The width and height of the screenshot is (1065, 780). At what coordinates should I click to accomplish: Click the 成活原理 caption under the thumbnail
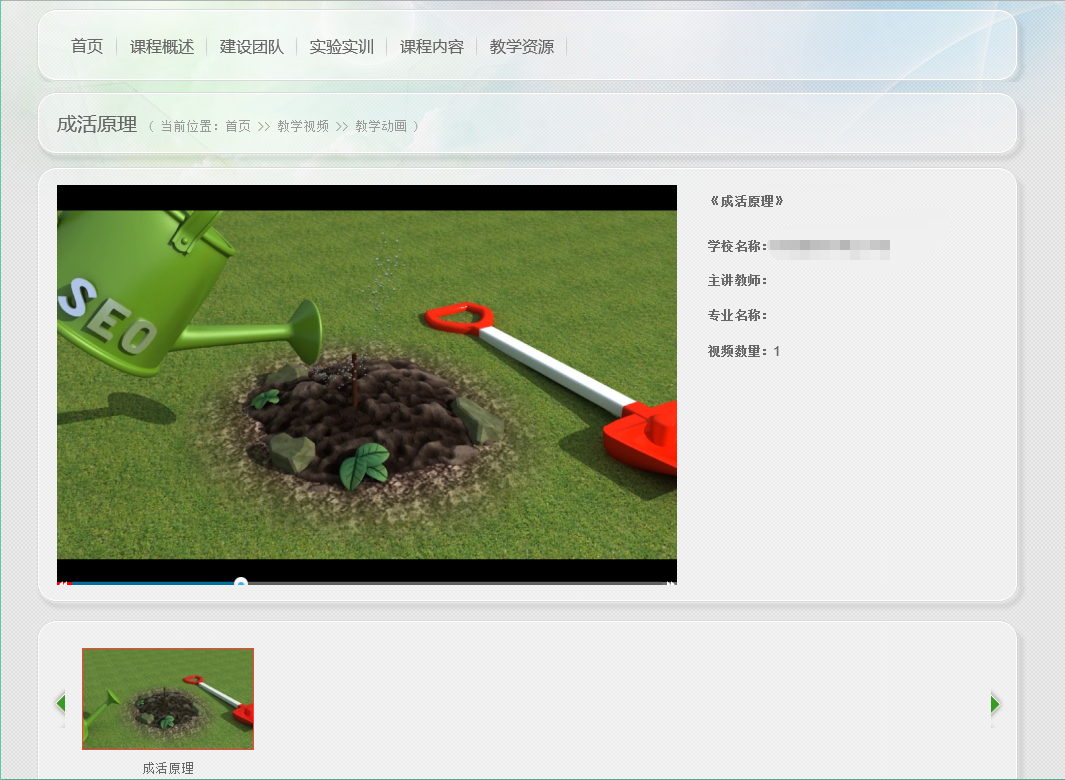(x=168, y=768)
